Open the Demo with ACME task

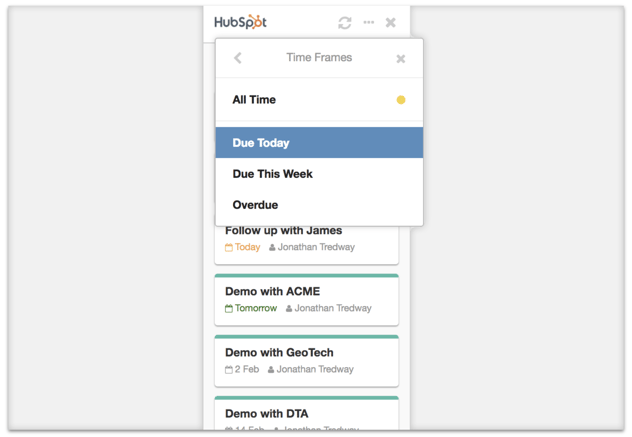click(272, 292)
